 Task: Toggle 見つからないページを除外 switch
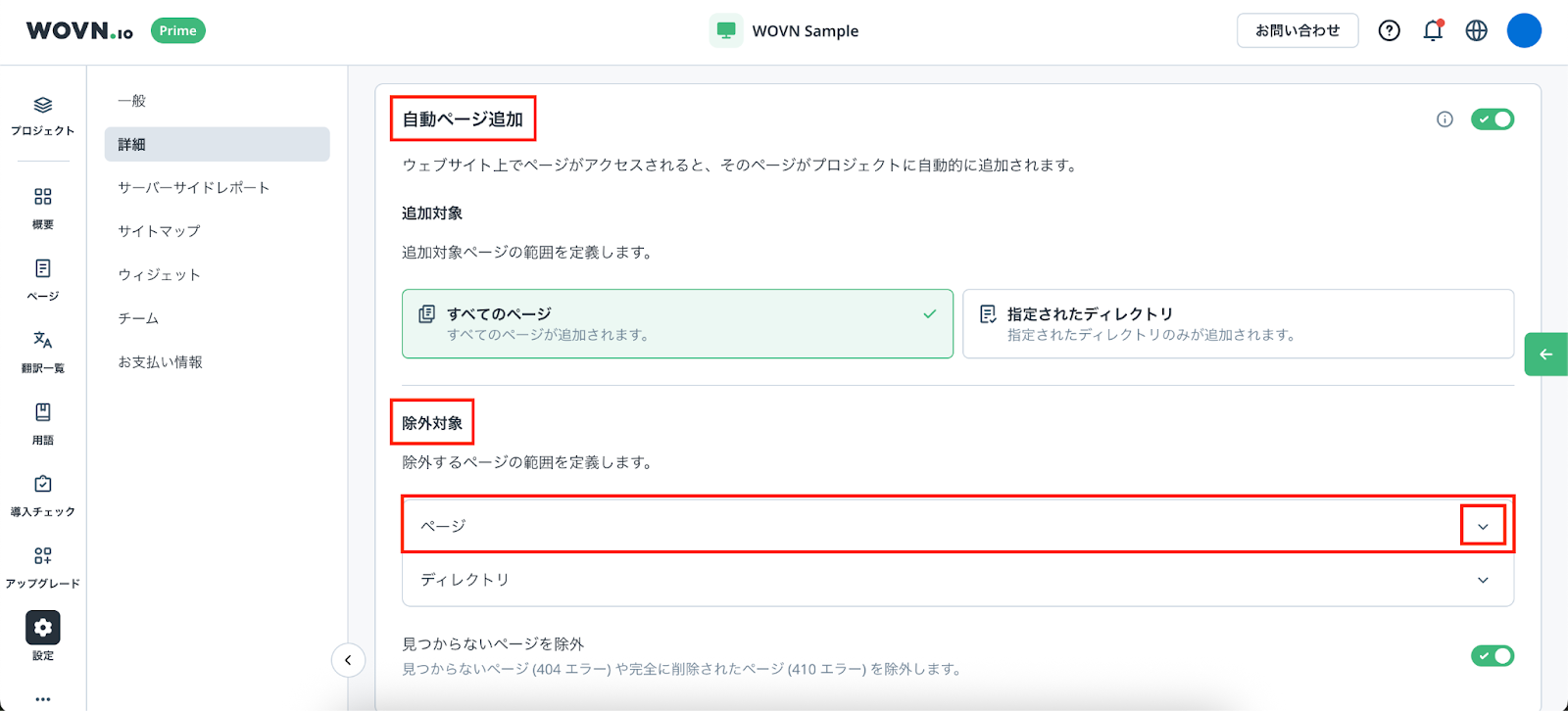(x=1492, y=656)
